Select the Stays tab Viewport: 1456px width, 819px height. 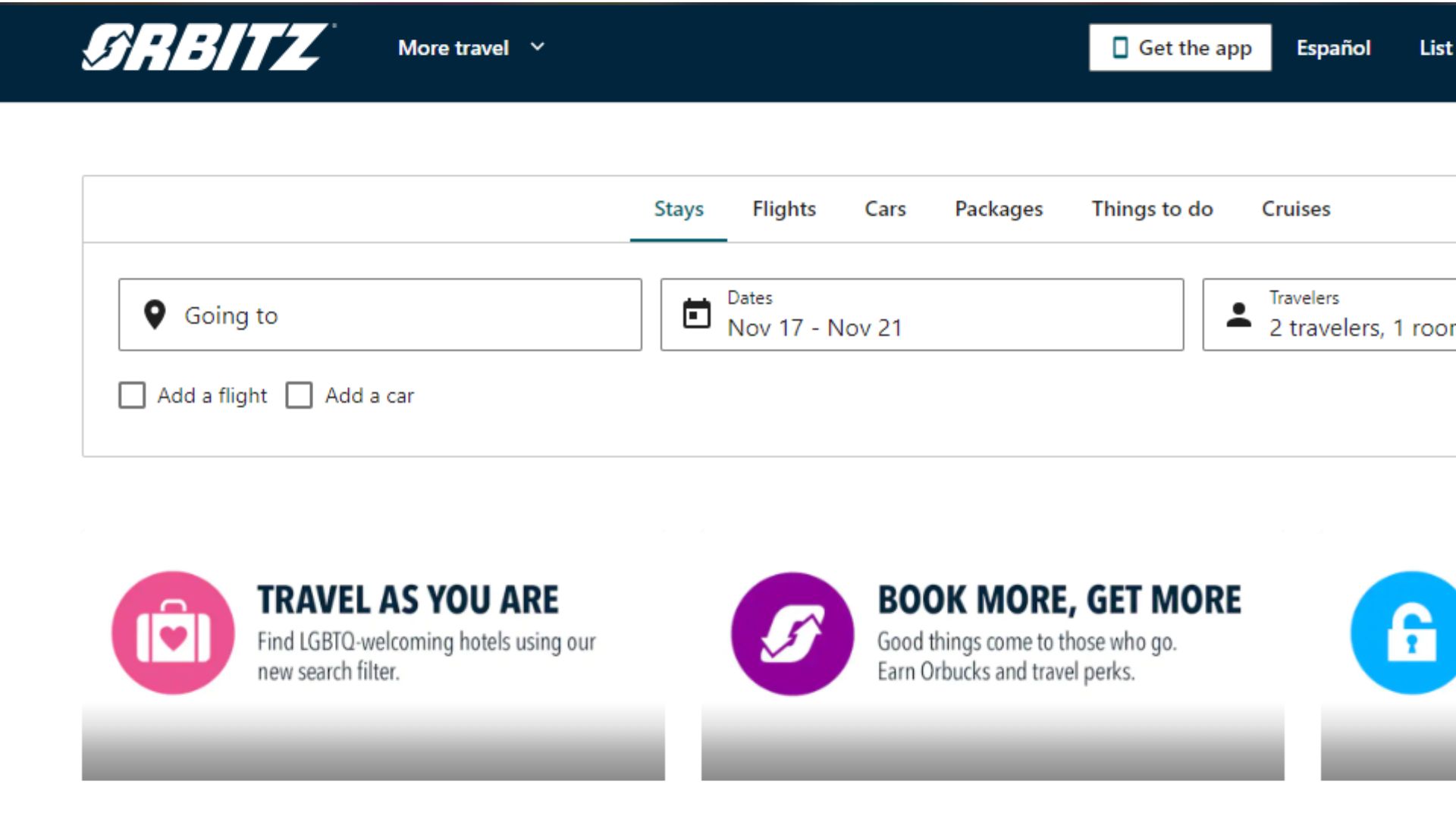(679, 209)
